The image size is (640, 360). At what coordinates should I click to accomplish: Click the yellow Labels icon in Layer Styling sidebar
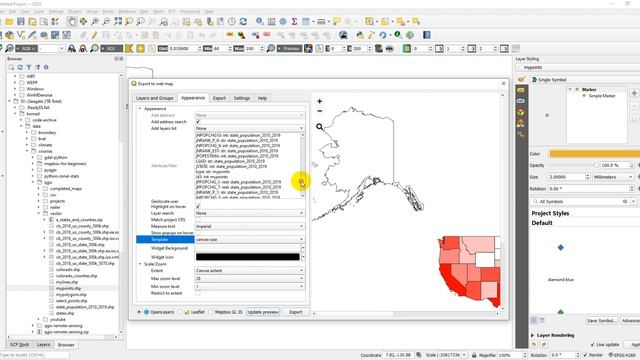click(x=520, y=90)
